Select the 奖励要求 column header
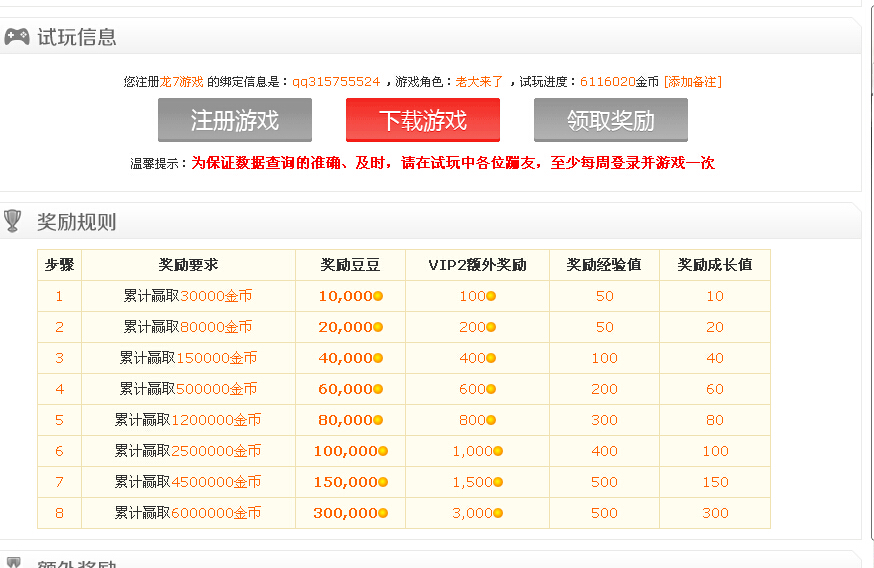The height and width of the screenshot is (568, 874). tap(188, 265)
